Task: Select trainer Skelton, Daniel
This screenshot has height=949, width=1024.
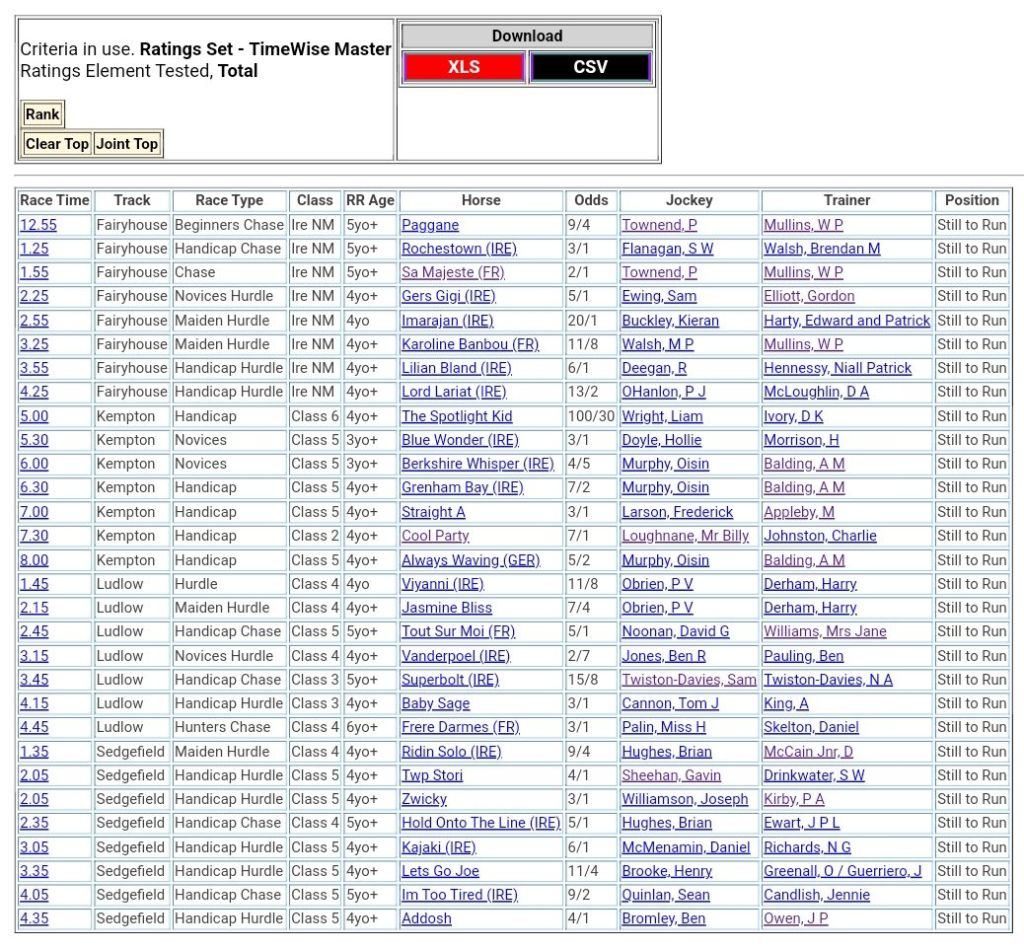Action: (x=811, y=727)
